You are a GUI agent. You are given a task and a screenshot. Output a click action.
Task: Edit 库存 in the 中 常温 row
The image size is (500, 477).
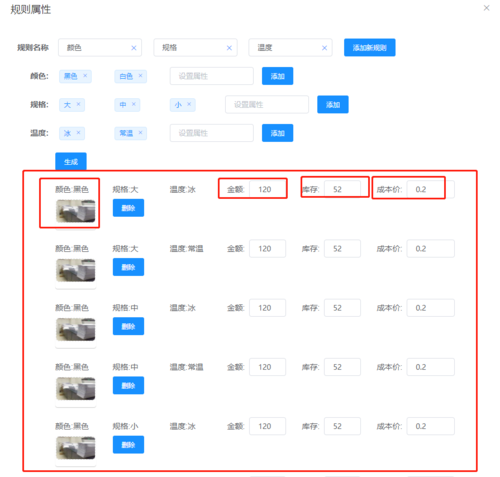(x=342, y=367)
